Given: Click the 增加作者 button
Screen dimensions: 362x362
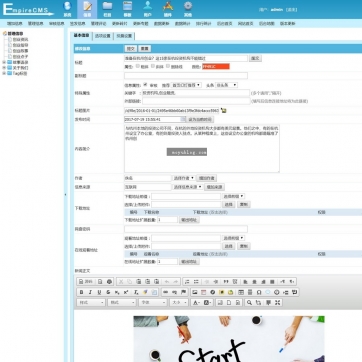Looking at the screenshot, I should 206,178.
